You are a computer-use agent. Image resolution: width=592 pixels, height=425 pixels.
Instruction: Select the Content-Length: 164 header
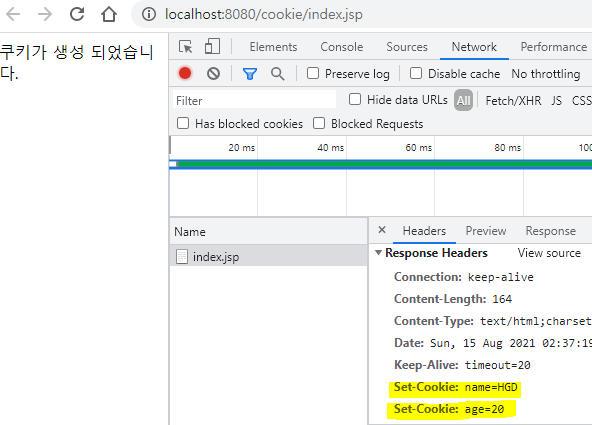453,299
